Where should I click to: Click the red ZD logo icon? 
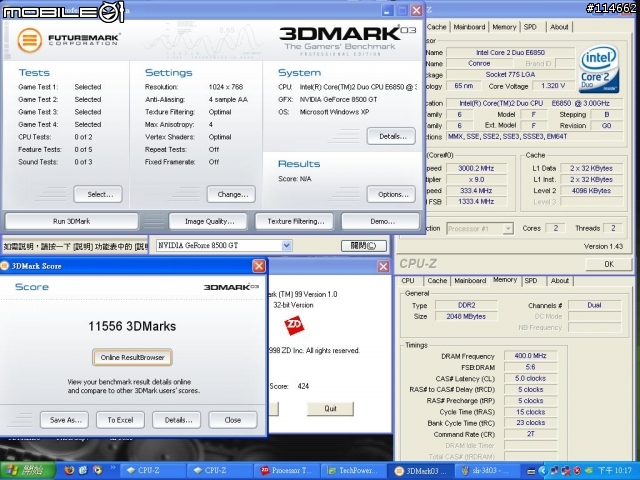[x=294, y=325]
